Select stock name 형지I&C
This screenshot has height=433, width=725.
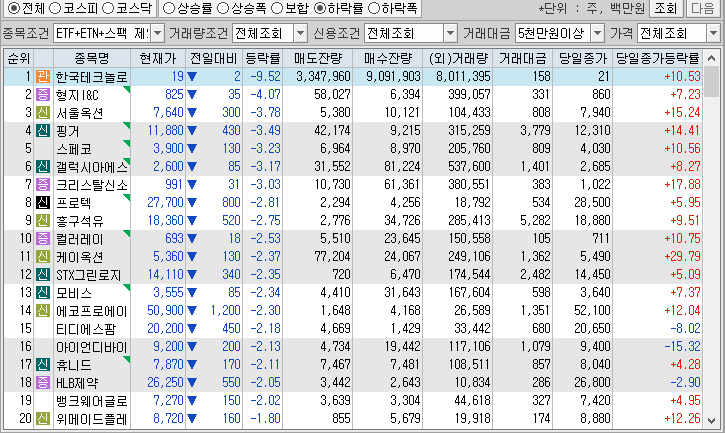coord(77,95)
